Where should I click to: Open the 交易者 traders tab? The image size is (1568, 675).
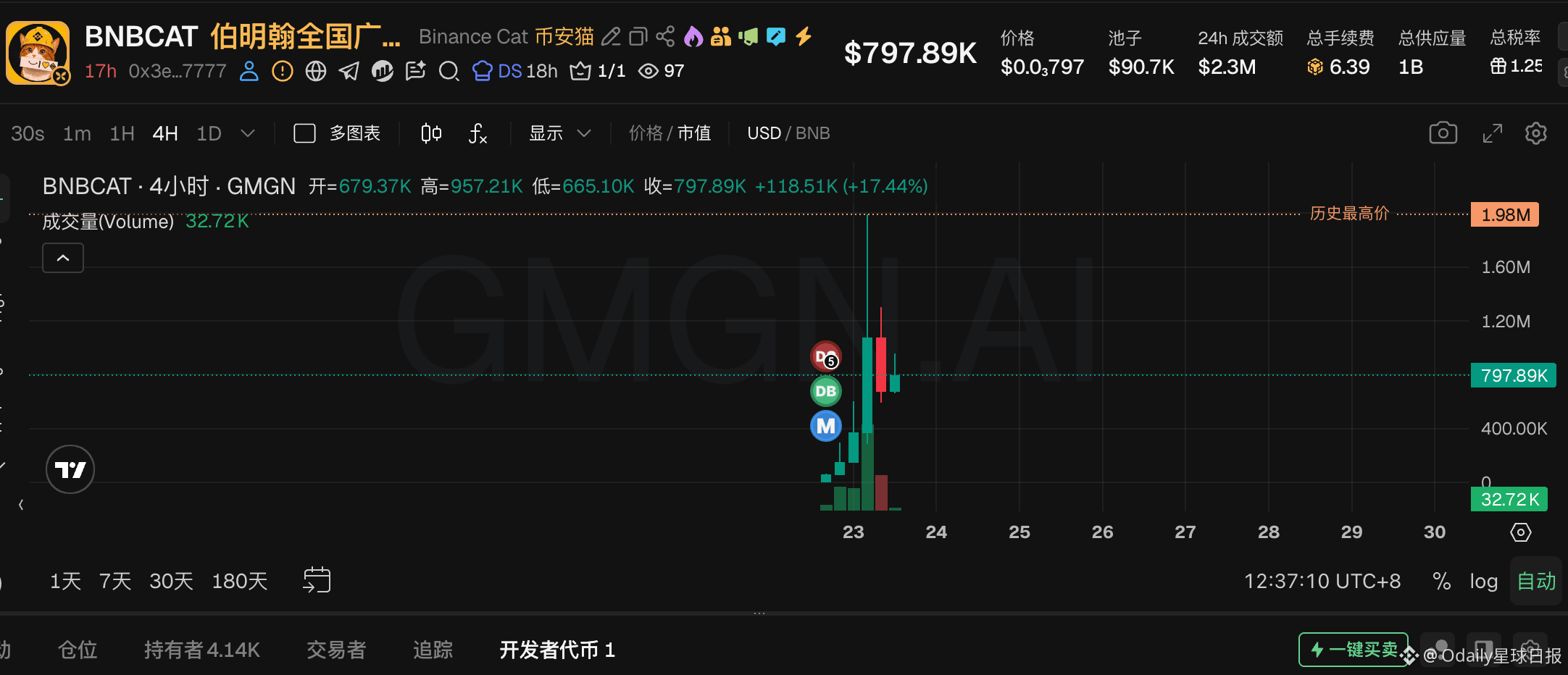click(x=336, y=650)
